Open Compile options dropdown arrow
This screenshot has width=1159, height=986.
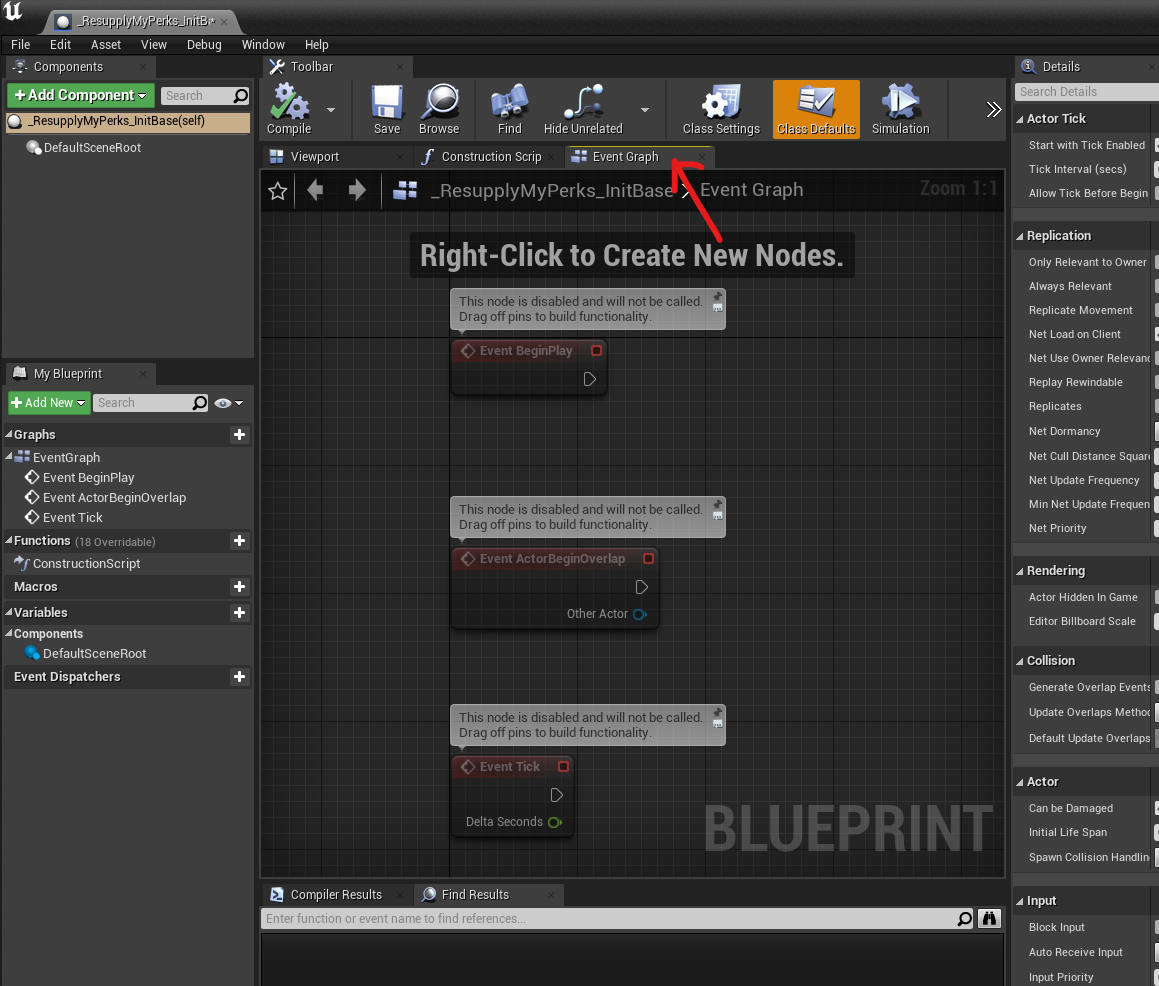click(331, 110)
